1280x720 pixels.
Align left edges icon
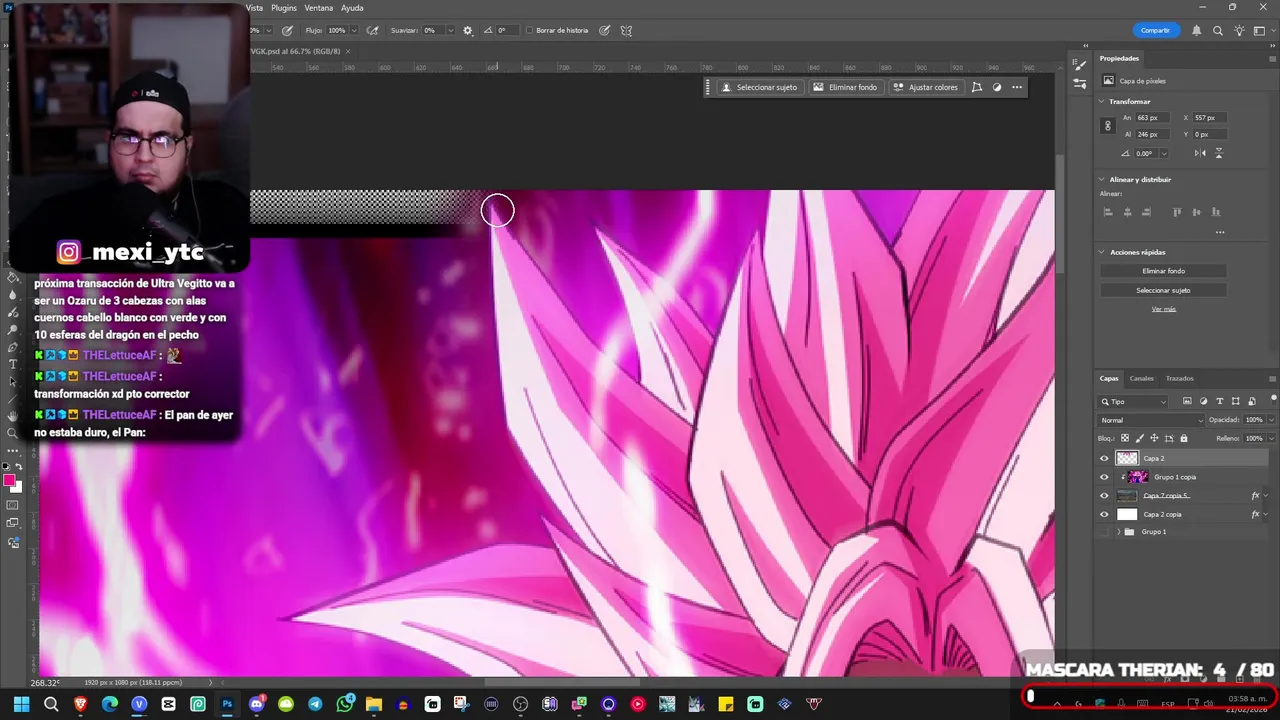[1108, 212]
